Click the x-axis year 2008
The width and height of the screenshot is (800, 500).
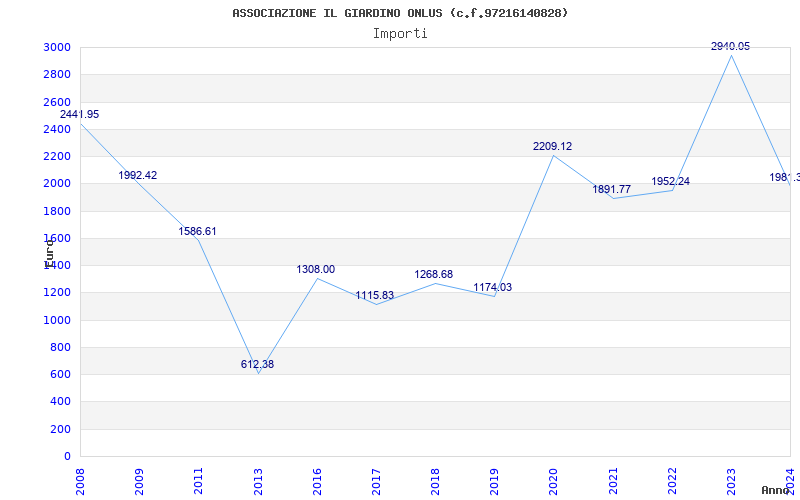point(80,481)
